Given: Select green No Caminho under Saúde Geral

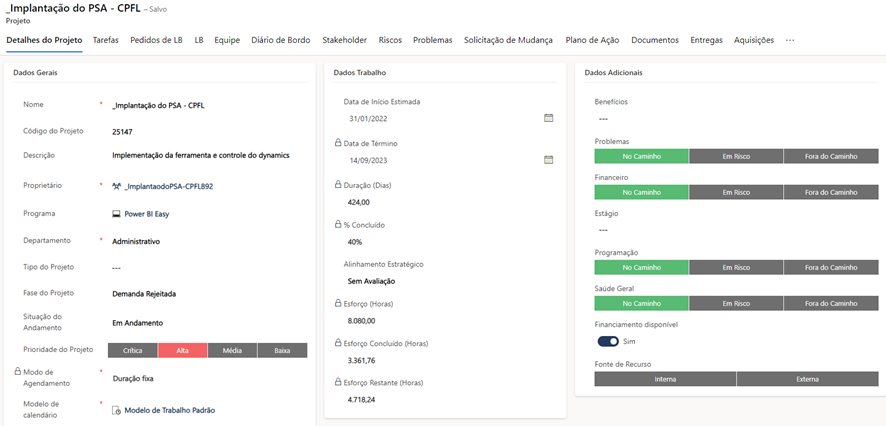Looking at the screenshot, I should point(641,303).
